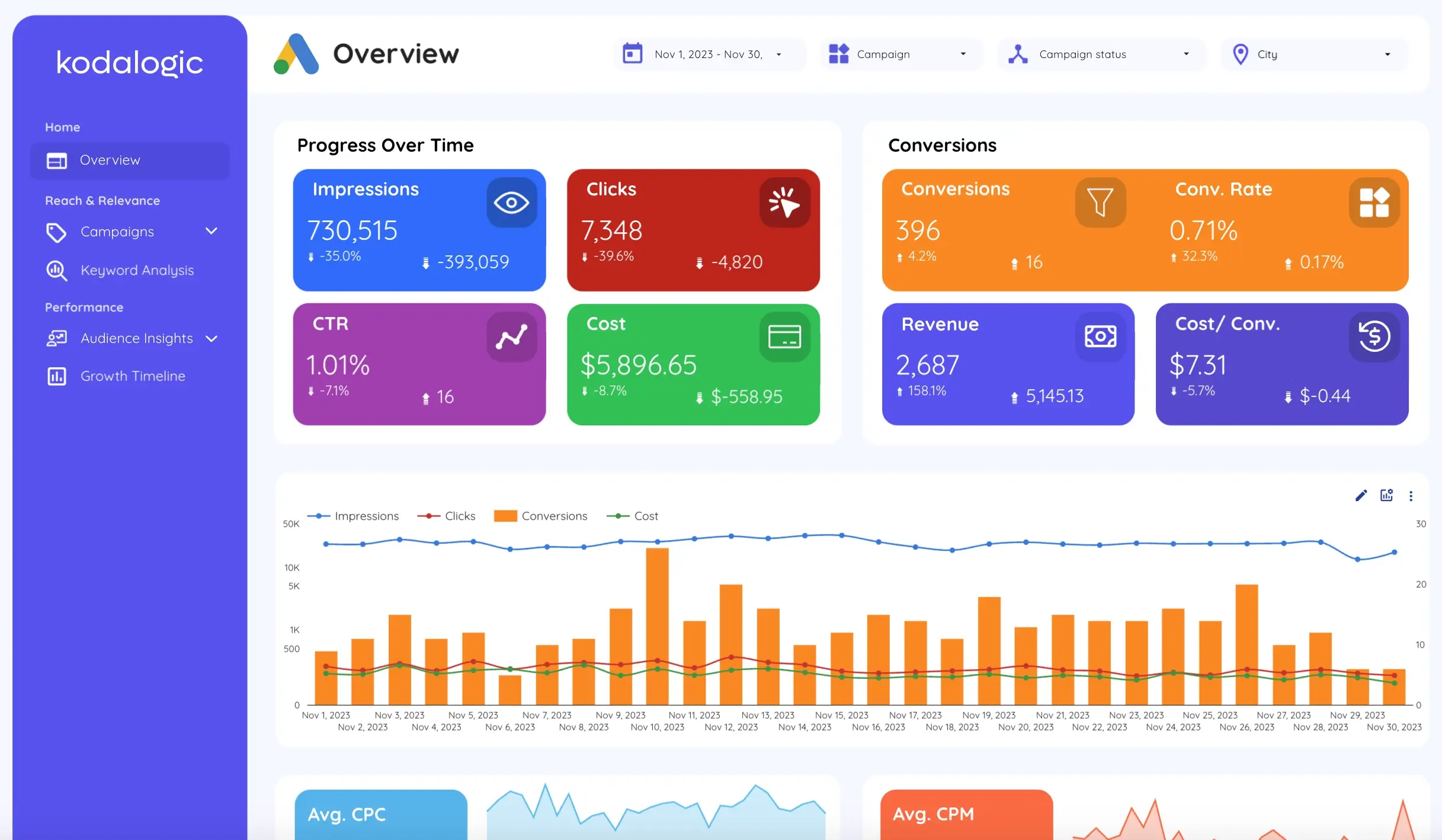Click the Avg. CPM card
The image size is (1442, 840).
point(966,815)
